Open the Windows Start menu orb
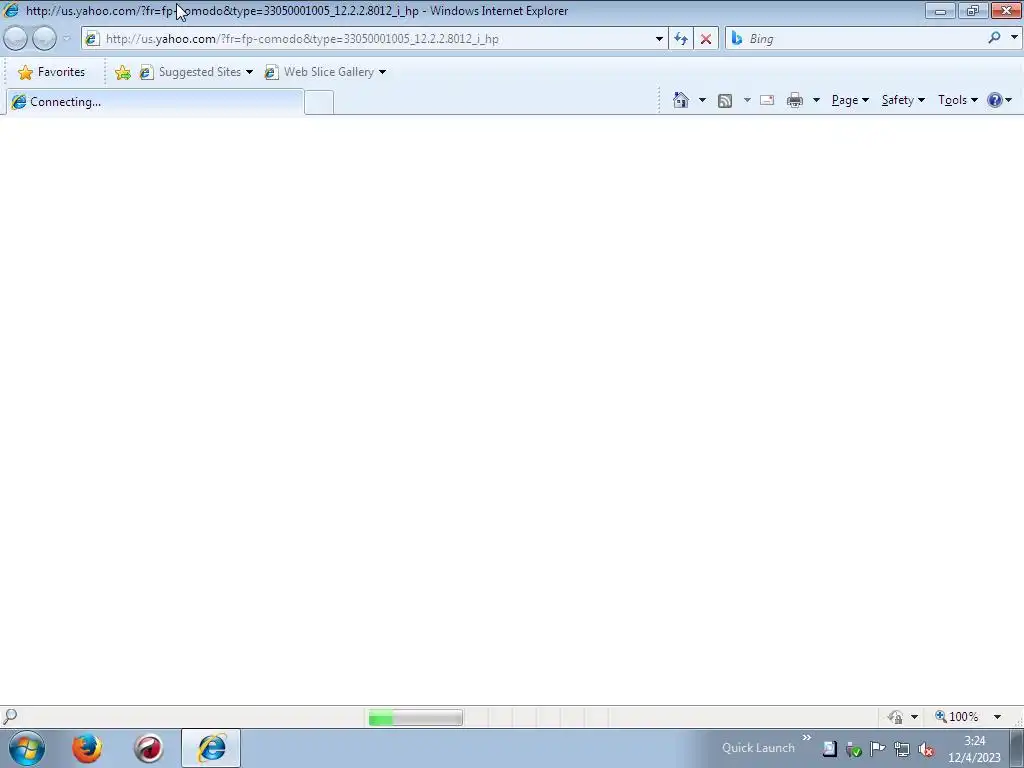Viewport: 1024px width, 768px height. [27, 748]
